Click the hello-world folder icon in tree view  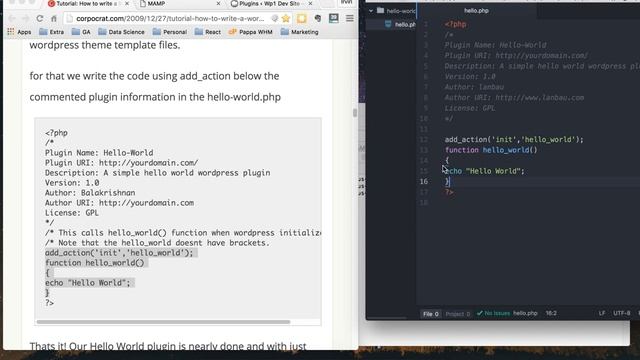tap(380, 11)
